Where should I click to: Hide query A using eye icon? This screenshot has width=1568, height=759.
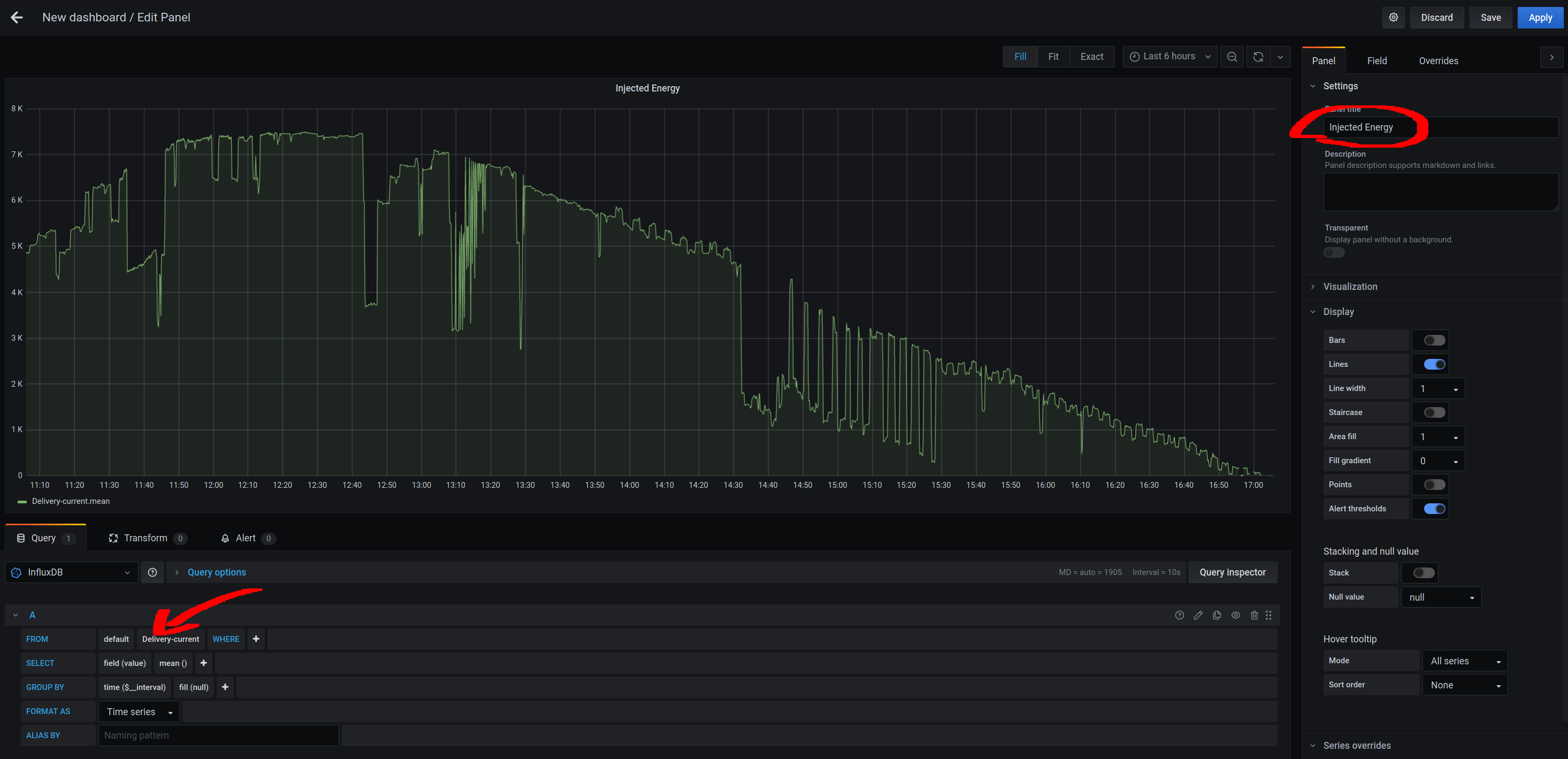pos(1235,615)
